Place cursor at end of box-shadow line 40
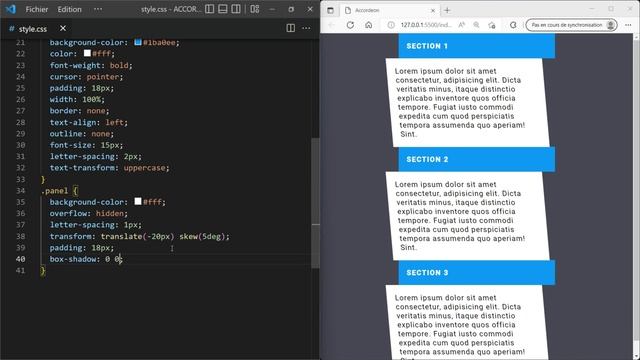 pyautogui.click(x=122, y=259)
